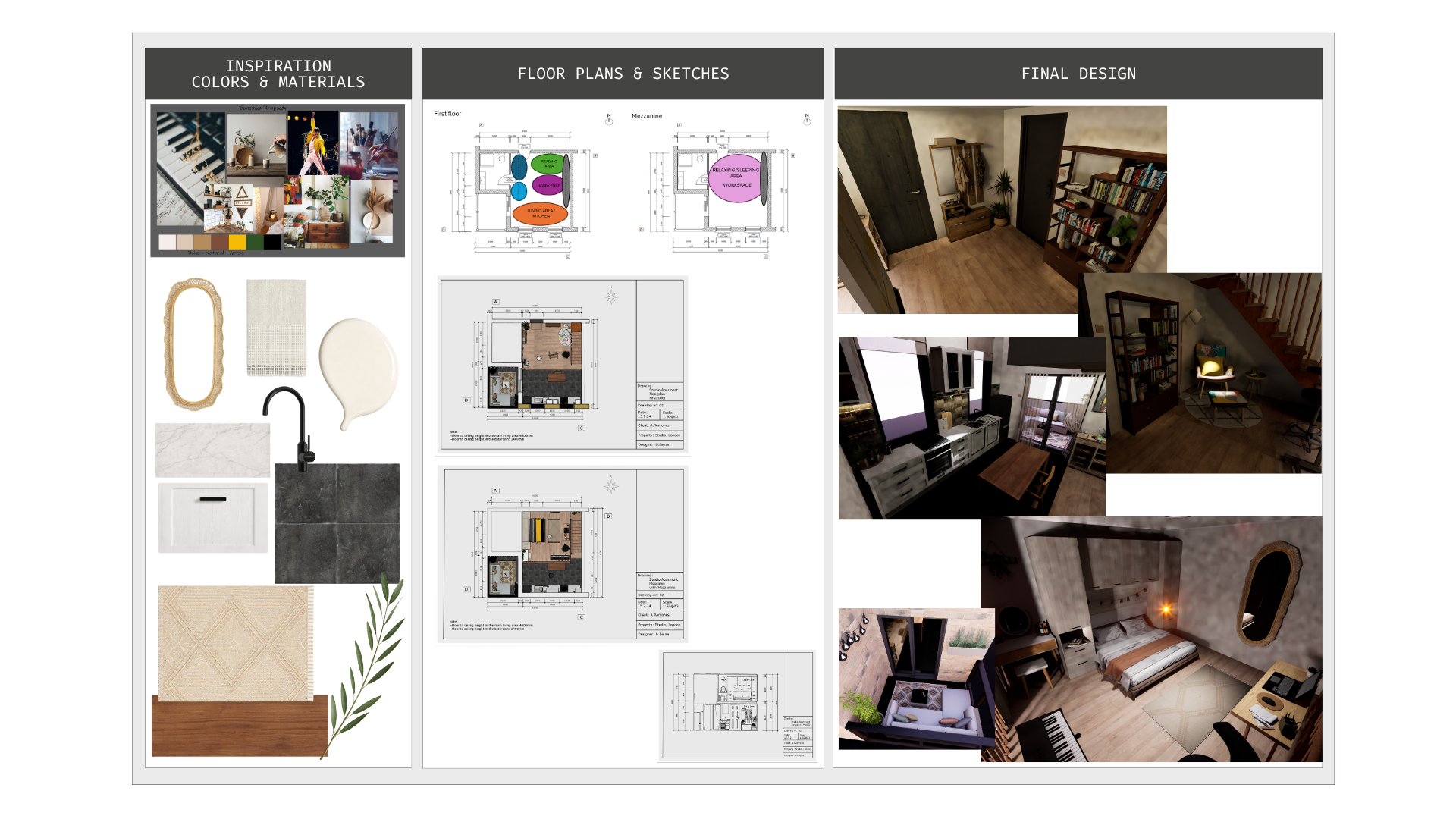The image size is (1456, 819).
Task: Select the FINAL DESIGN heading
Action: click(x=1078, y=74)
